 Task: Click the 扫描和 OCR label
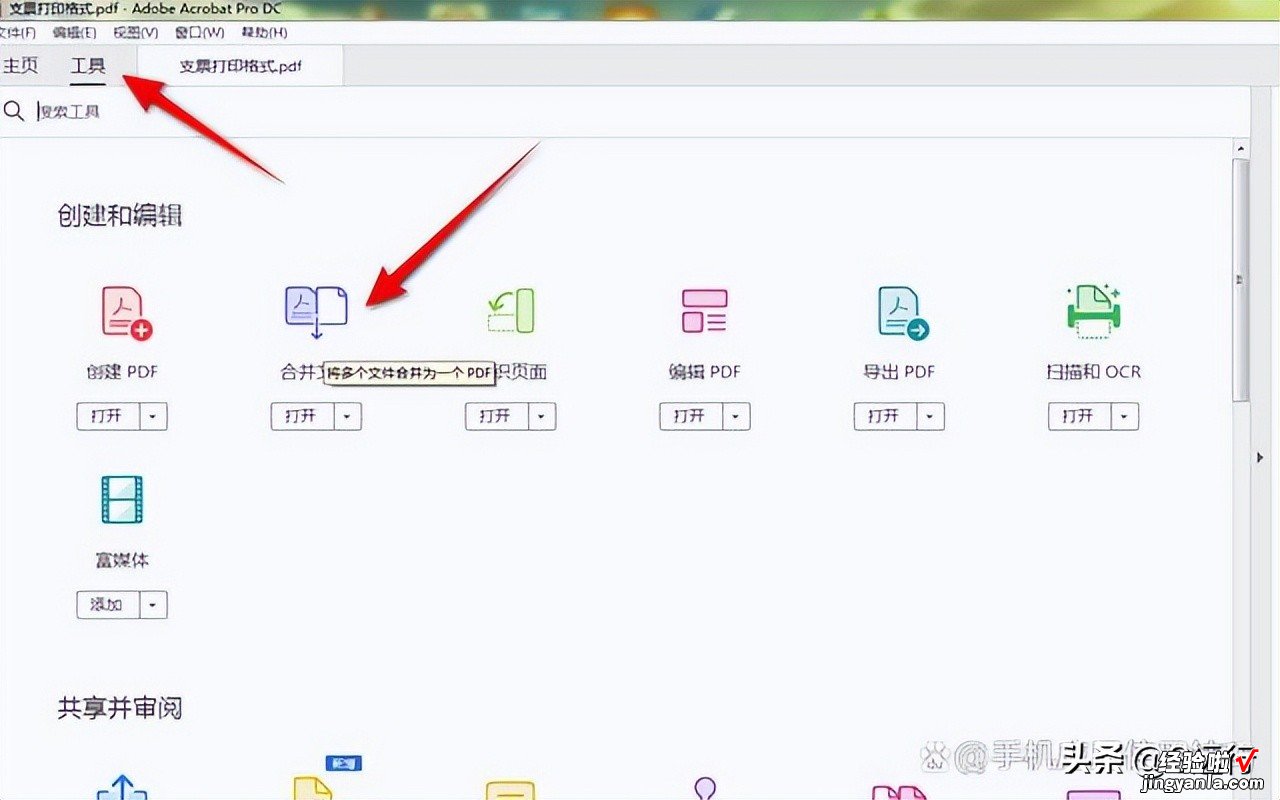(x=1093, y=371)
